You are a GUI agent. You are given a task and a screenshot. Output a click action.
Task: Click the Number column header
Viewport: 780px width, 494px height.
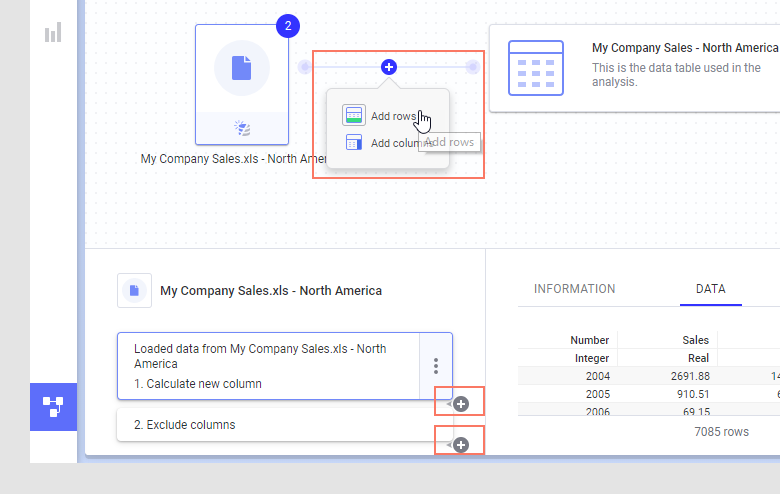pos(590,340)
